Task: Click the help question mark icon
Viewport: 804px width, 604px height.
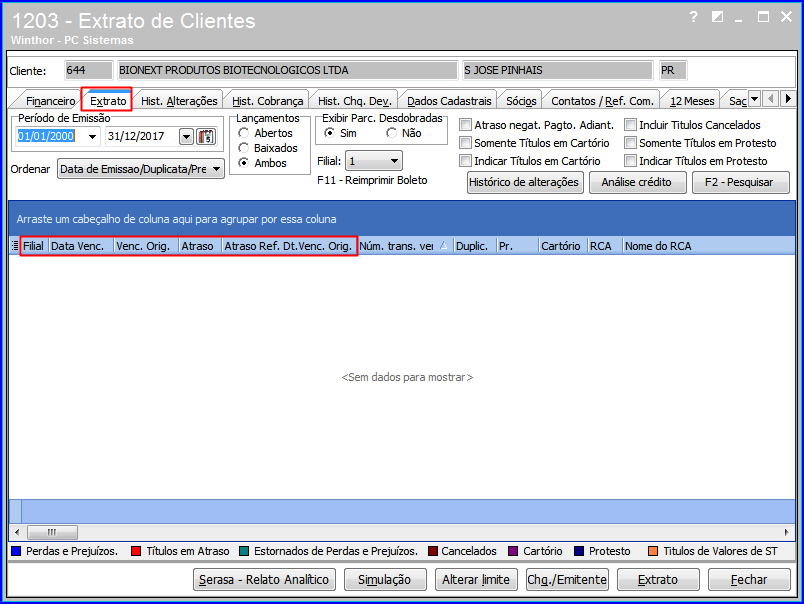Action: point(694,17)
